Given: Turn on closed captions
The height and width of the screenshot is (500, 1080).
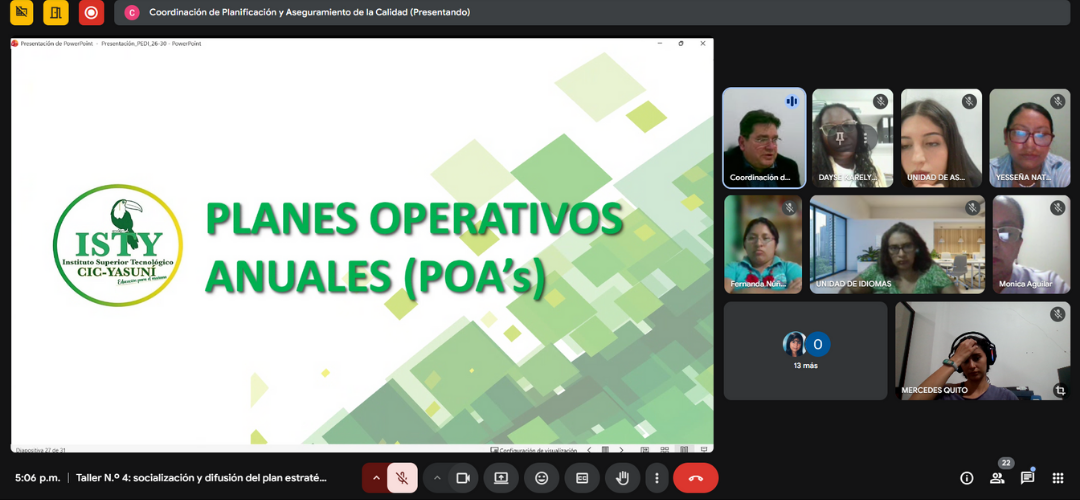Looking at the screenshot, I should click(x=581, y=478).
